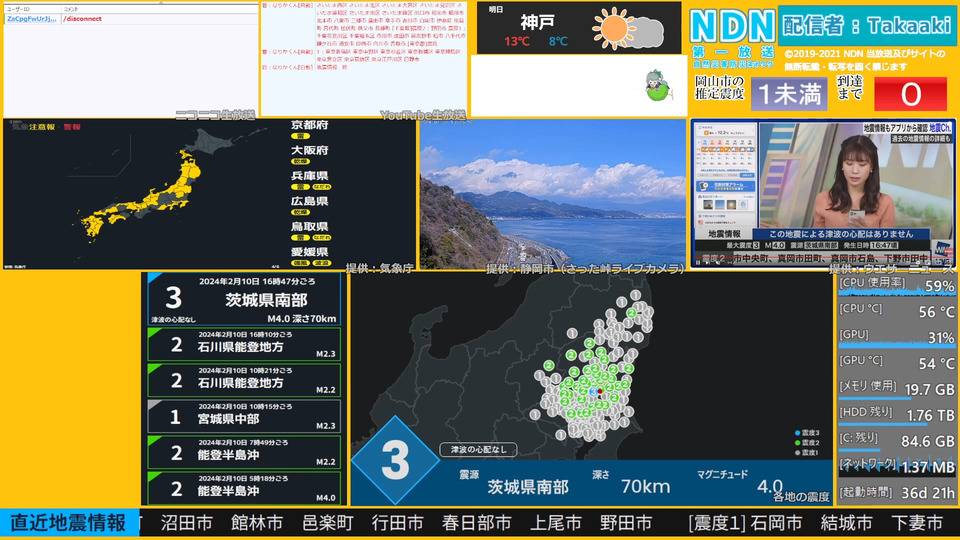Click the 神戸 city name in weather
Image resolution: width=960 pixels, height=540 pixels.
(538, 23)
